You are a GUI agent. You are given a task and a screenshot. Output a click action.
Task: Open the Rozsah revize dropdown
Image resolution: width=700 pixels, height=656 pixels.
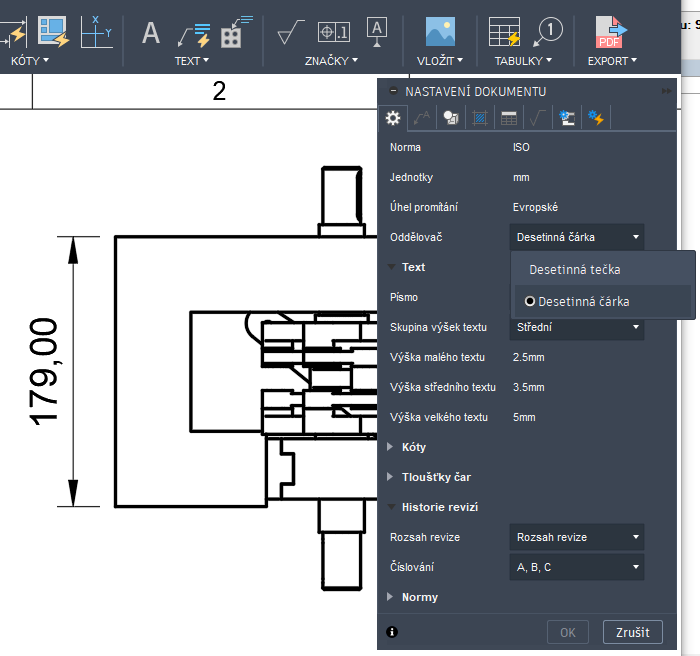[576, 537]
